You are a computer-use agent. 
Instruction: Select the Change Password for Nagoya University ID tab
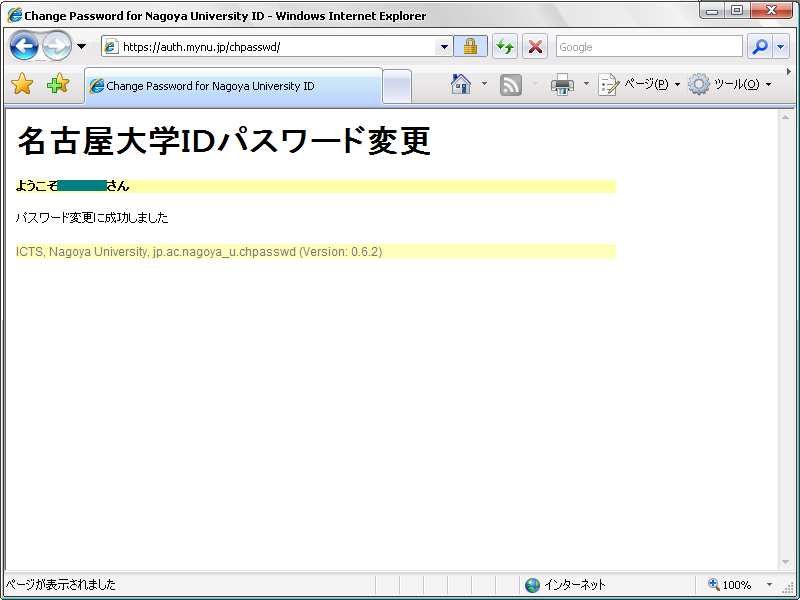click(x=230, y=87)
